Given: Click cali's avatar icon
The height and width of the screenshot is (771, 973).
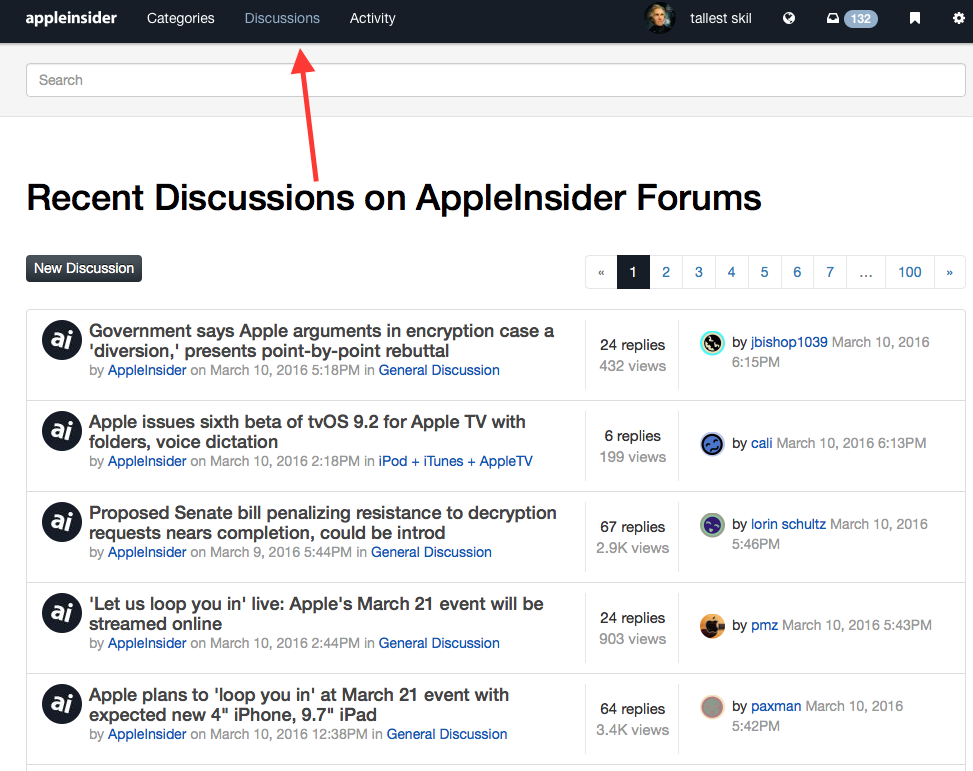Looking at the screenshot, I should click(x=712, y=444).
